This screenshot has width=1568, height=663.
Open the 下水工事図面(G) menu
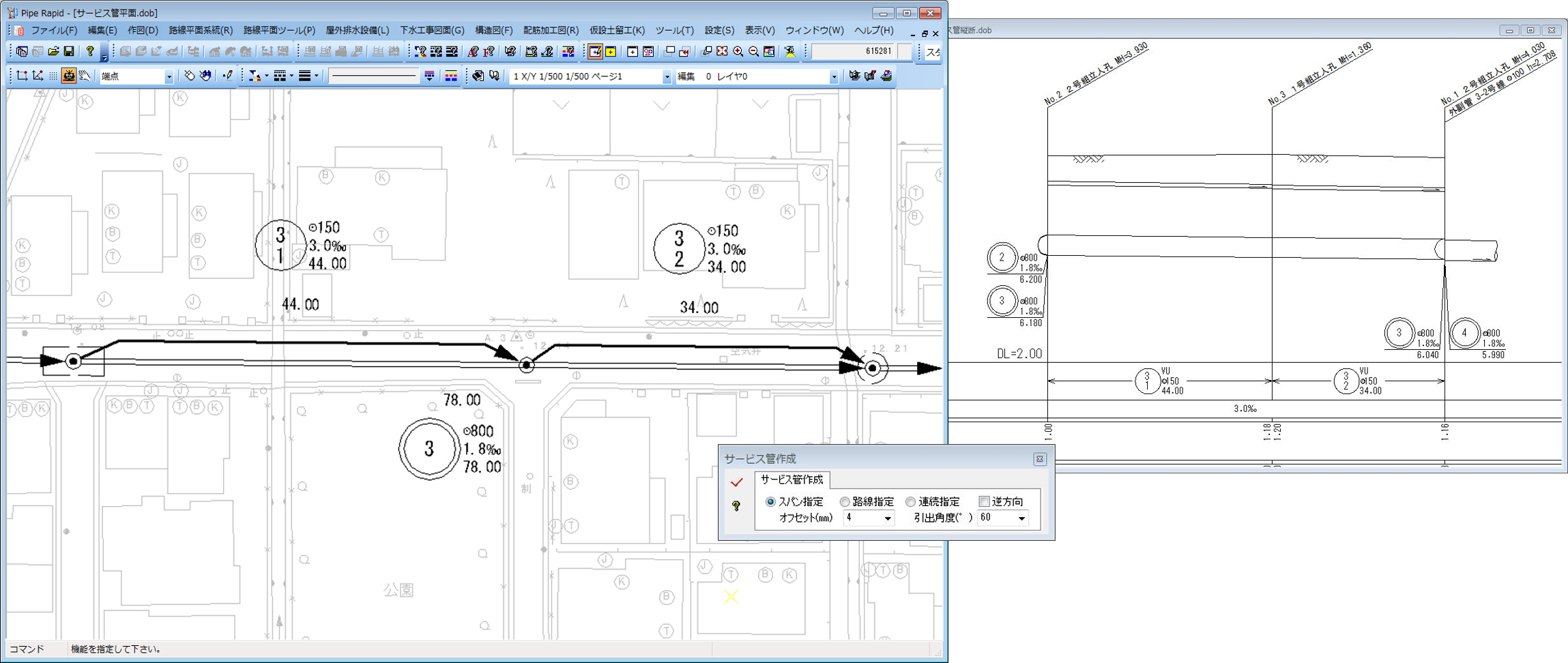(x=431, y=31)
